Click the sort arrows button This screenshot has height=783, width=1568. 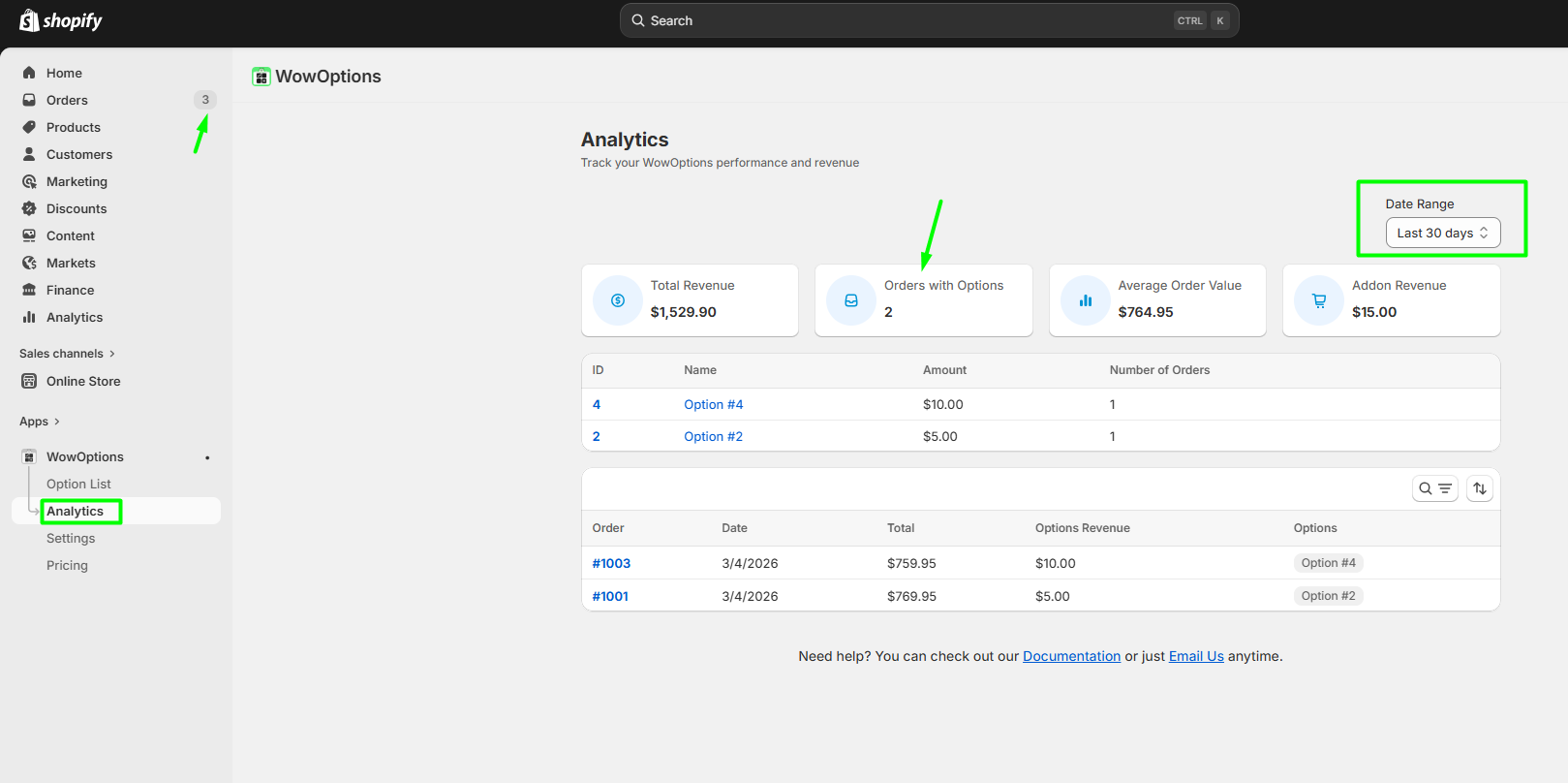pos(1479,488)
